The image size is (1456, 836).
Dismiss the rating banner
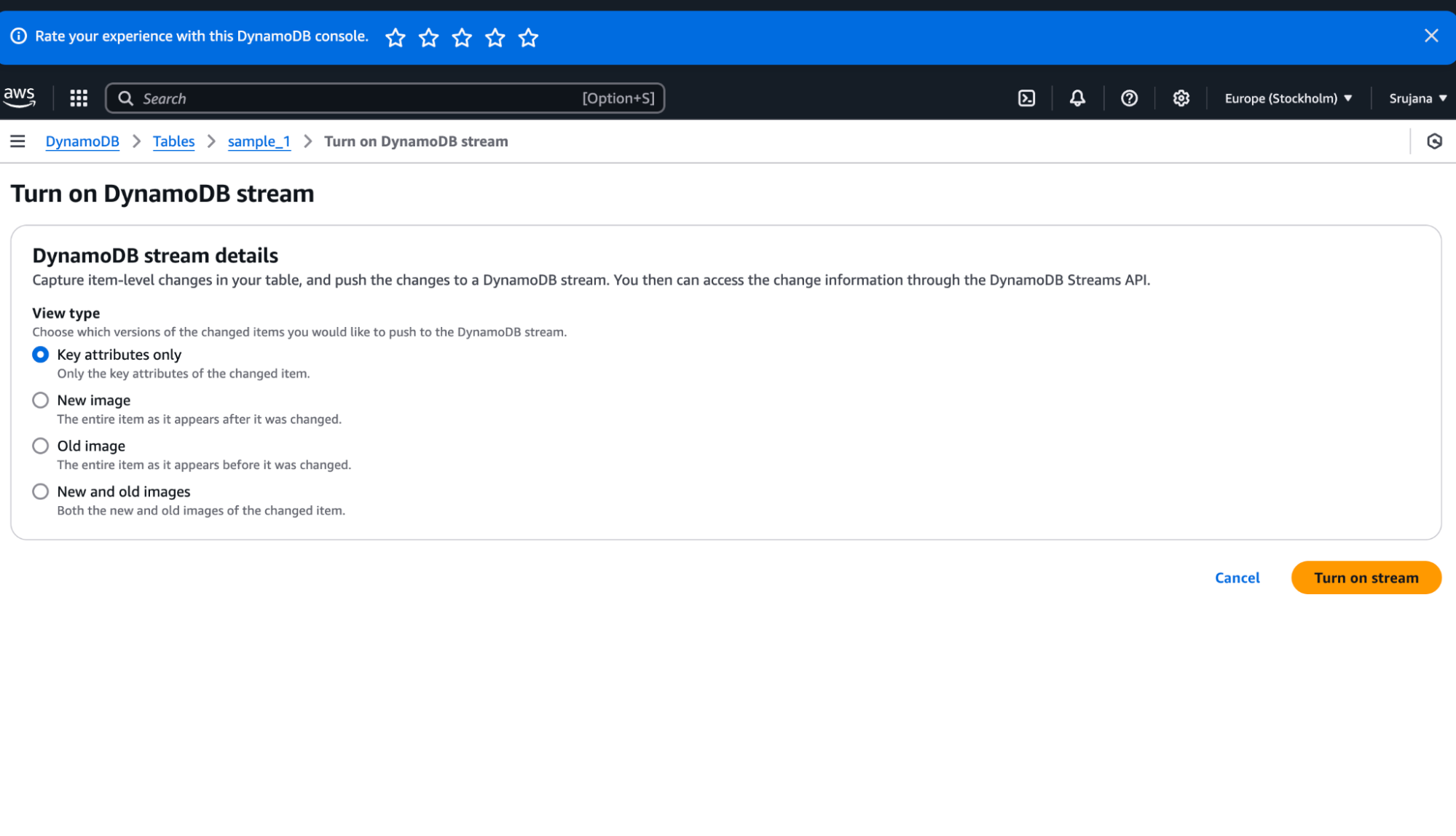click(x=1431, y=36)
